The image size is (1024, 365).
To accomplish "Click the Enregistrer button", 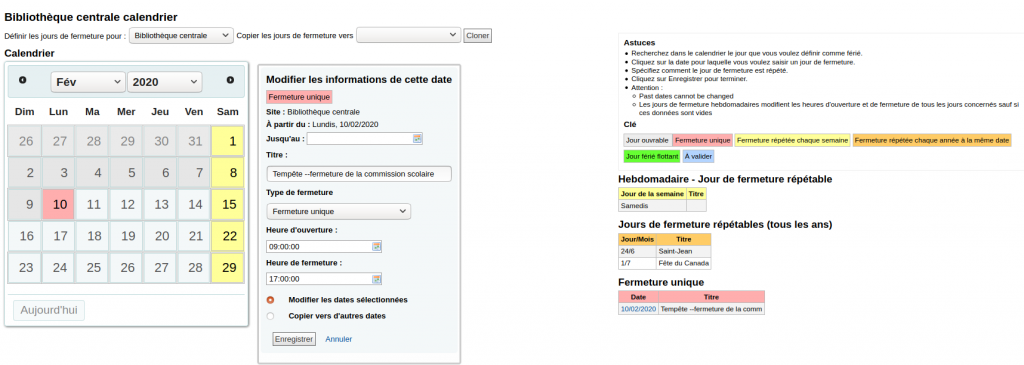I will point(294,339).
